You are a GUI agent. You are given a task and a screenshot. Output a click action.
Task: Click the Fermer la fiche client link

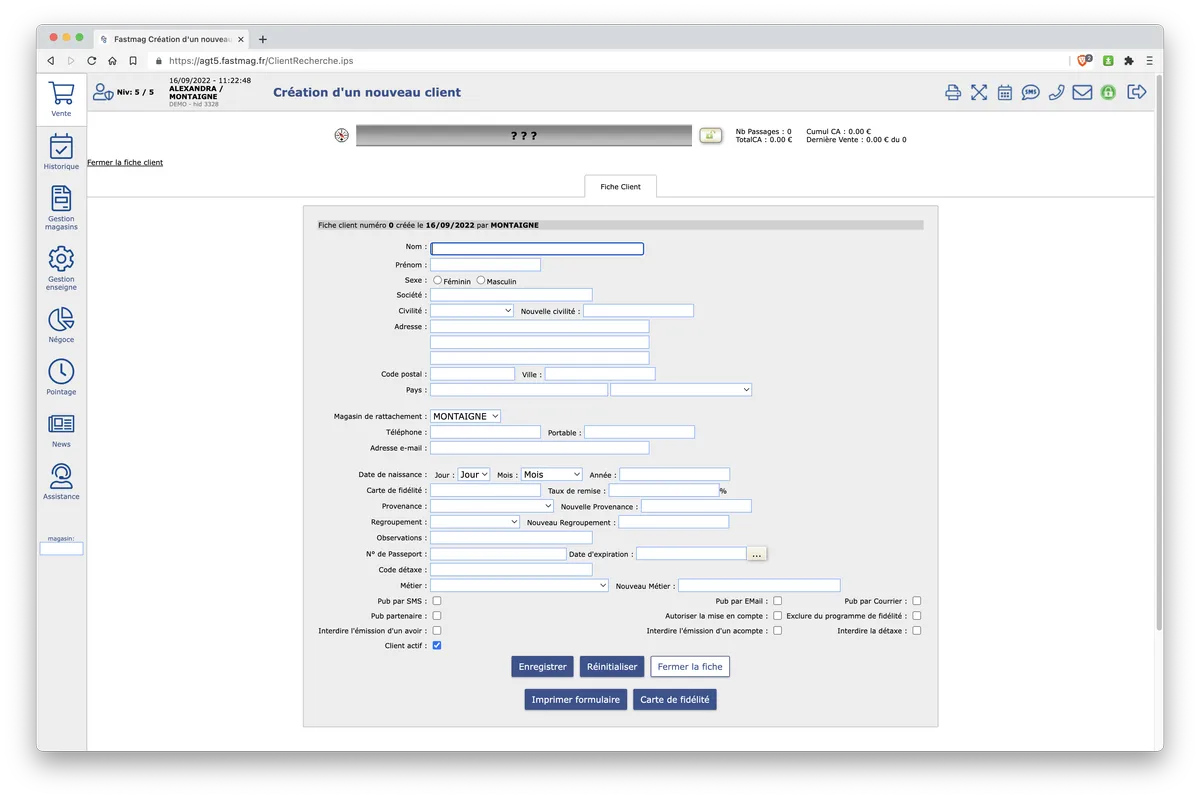[125, 162]
